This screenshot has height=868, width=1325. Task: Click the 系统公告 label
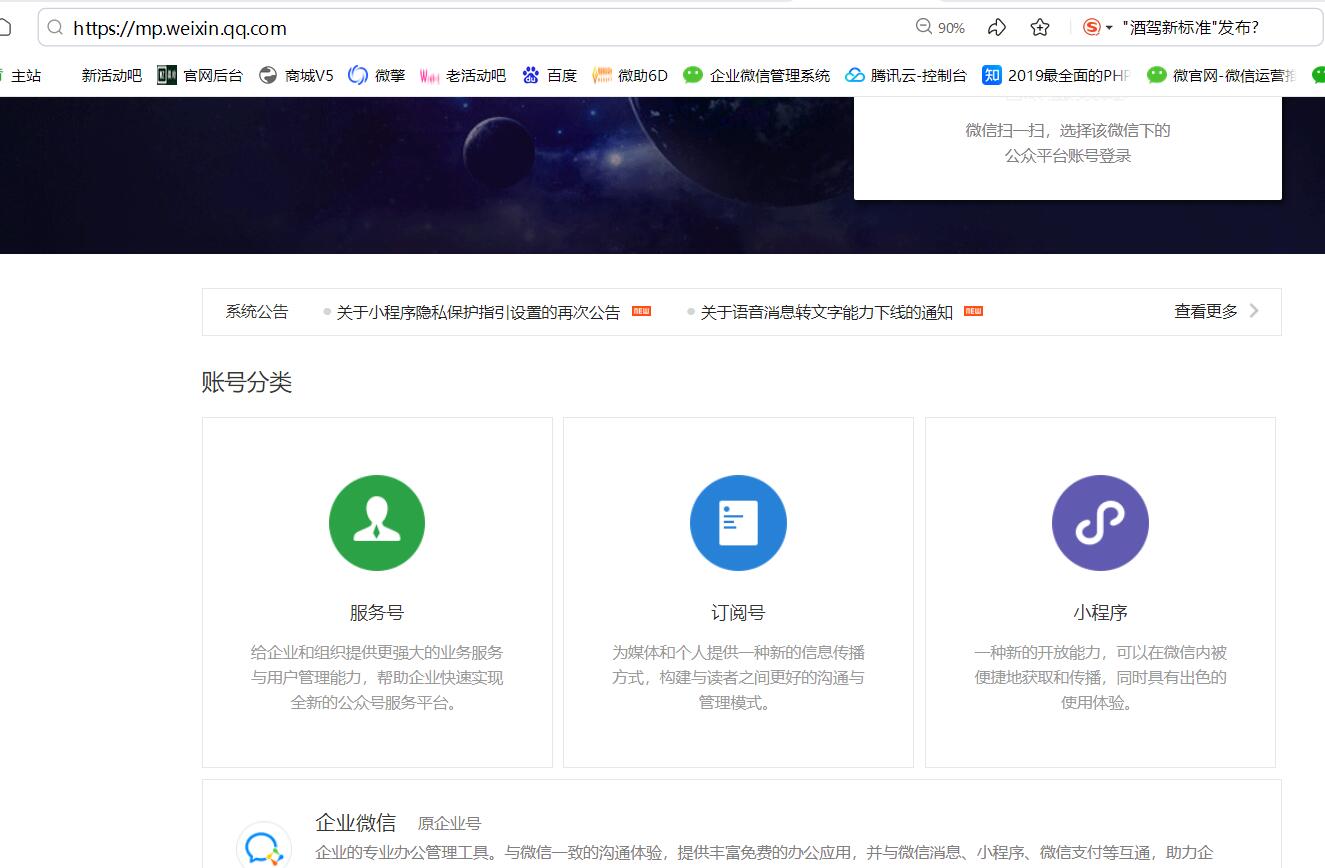point(257,312)
